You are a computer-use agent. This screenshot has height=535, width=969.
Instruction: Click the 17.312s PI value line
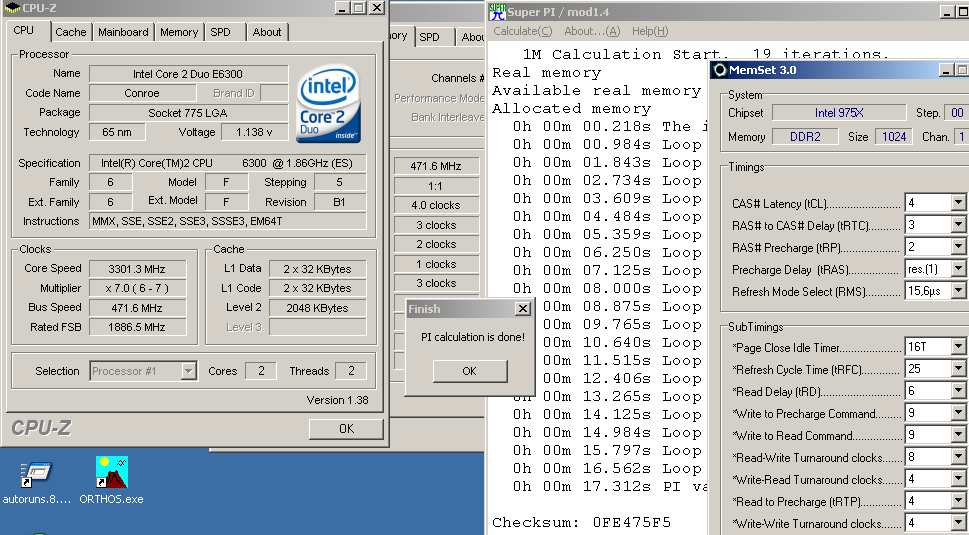pyautogui.click(x=609, y=486)
